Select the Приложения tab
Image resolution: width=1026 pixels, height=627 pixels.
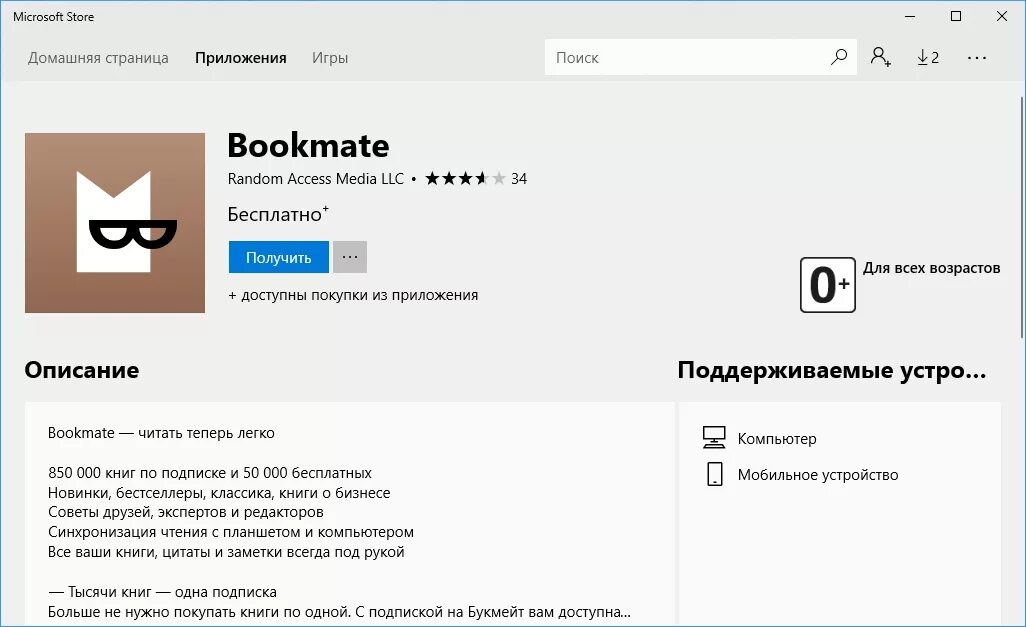coord(241,58)
